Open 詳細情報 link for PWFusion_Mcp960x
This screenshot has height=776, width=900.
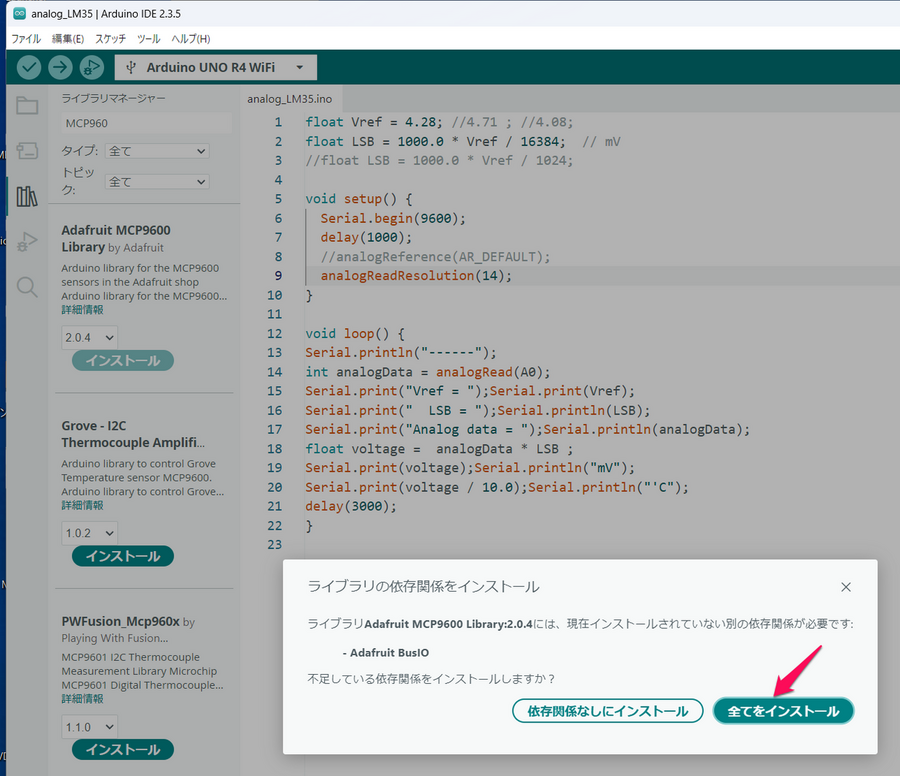[83, 699]
